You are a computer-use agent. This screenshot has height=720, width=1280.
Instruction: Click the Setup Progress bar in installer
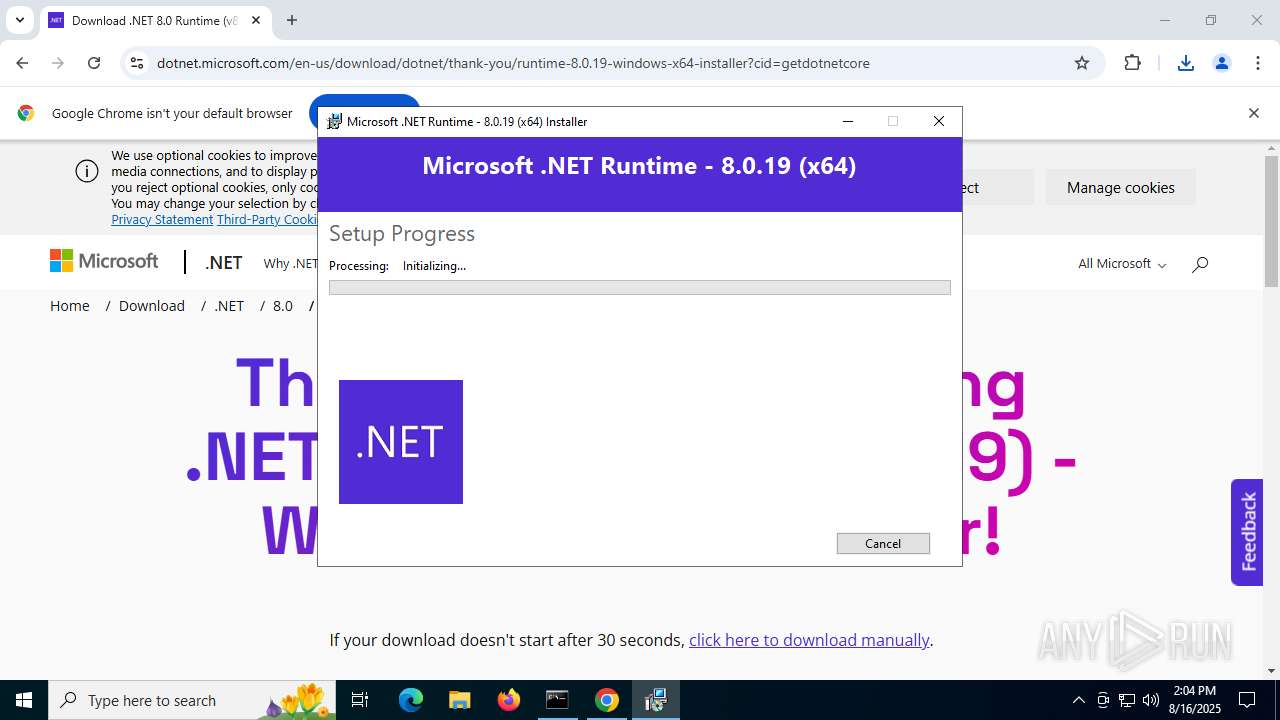(639, 287)
